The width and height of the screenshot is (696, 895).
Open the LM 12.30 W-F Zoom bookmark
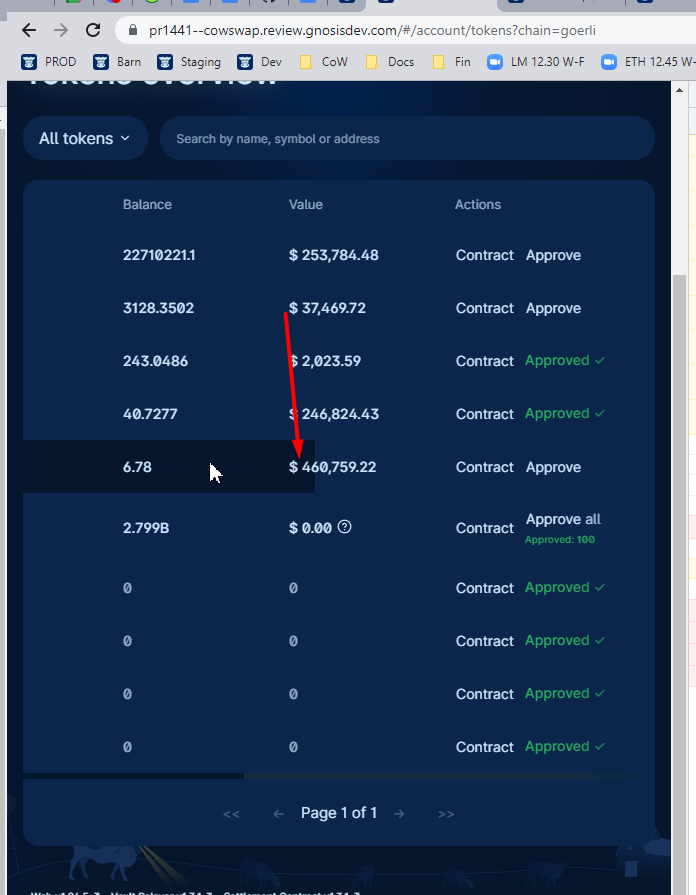pyautogui.click(x=536, y=62)
